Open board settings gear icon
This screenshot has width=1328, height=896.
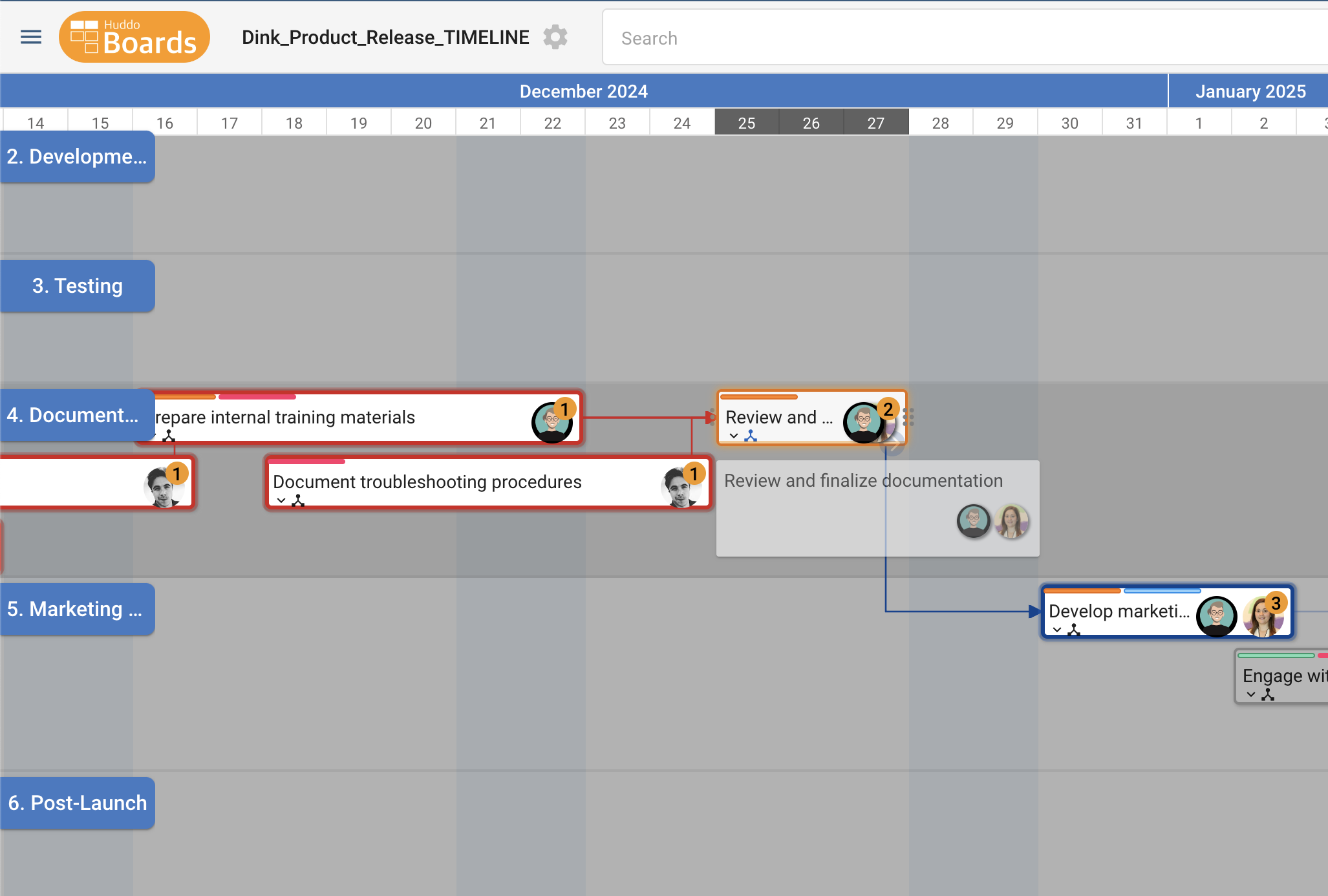tap(555, 37)
